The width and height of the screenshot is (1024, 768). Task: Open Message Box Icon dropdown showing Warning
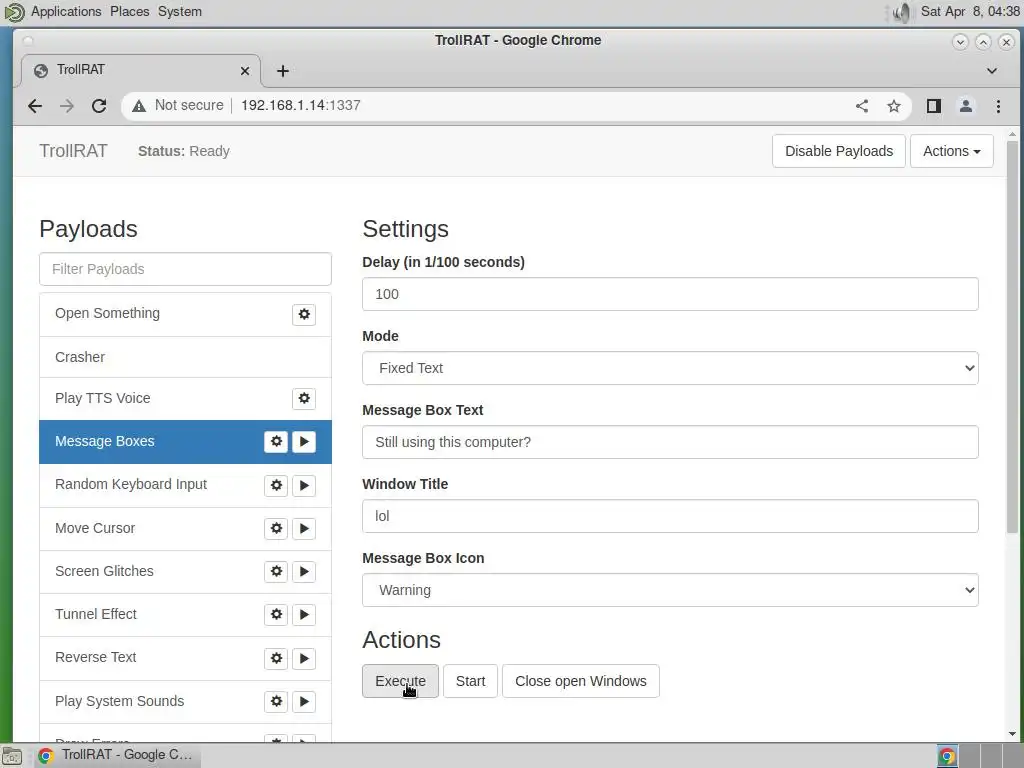click(670, 590)
